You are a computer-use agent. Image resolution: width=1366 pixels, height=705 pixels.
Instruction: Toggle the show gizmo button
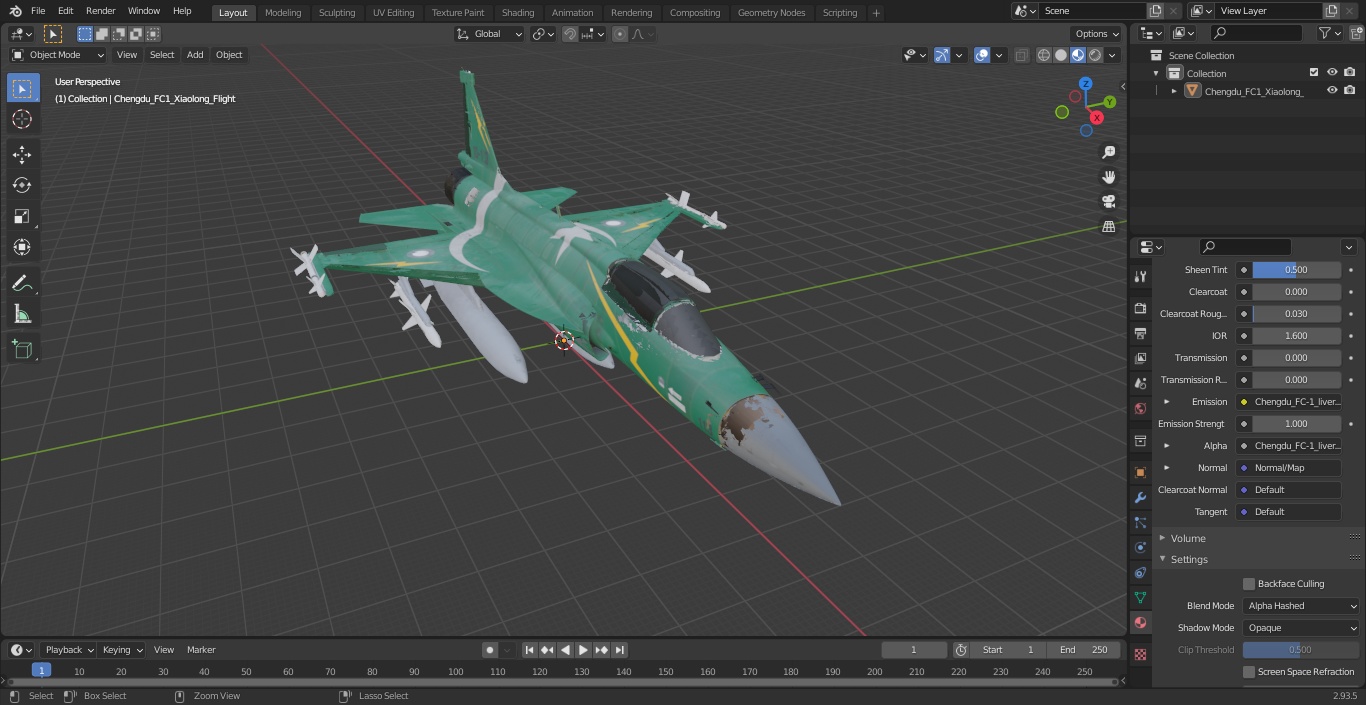[942, 55]
